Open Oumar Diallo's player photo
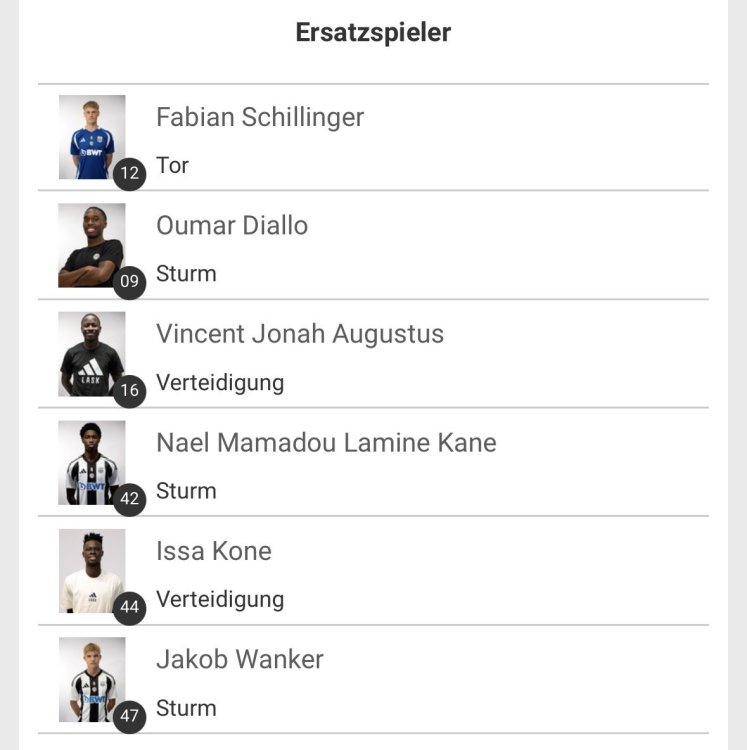747x750 pixels. click(91, 245)
